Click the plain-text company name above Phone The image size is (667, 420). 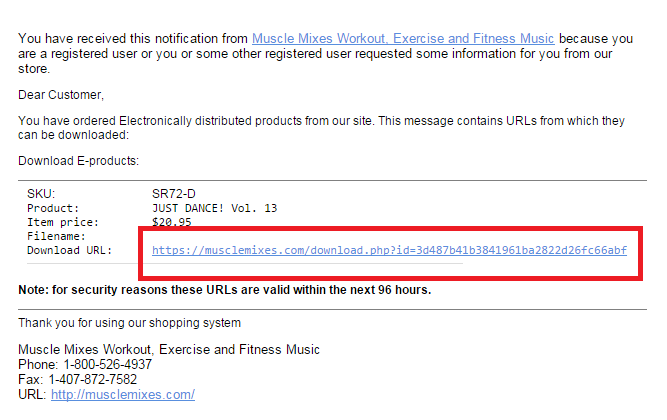(x=169, y=349)
